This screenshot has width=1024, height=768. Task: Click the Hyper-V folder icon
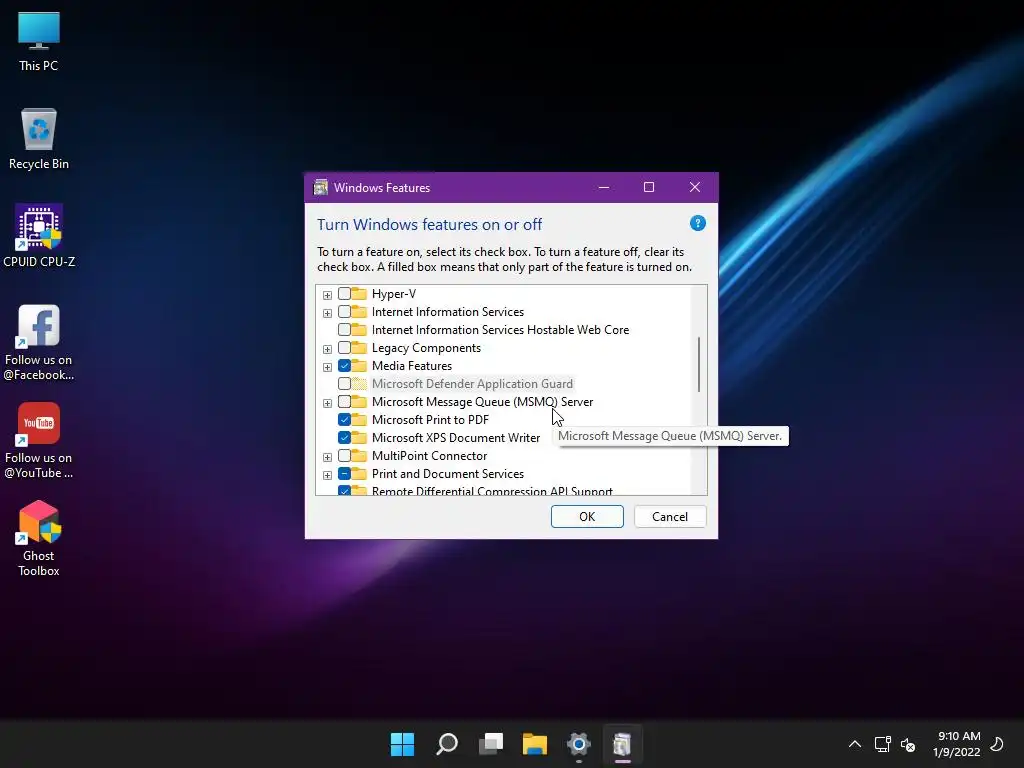coord(359,294)
